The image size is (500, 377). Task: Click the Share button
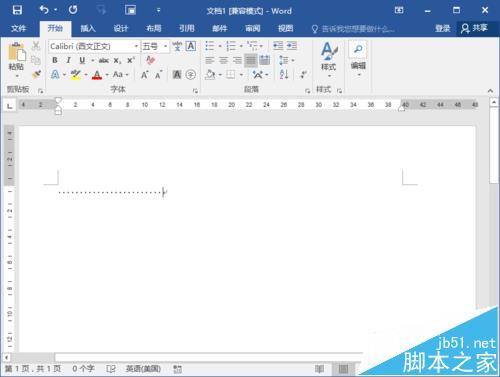click(475, 28)
